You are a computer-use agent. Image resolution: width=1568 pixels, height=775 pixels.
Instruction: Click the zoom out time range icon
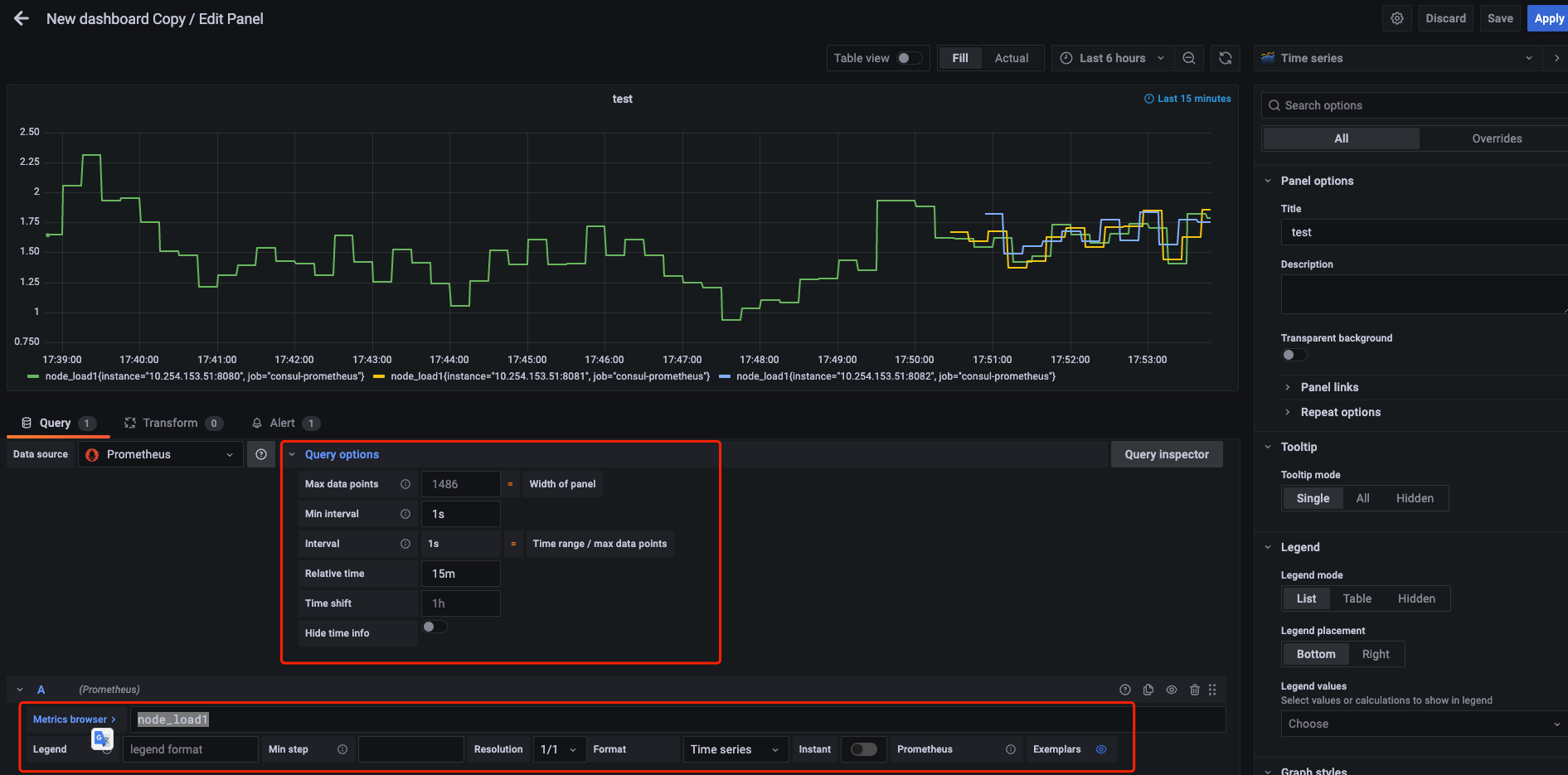[x=1189, y=58]
